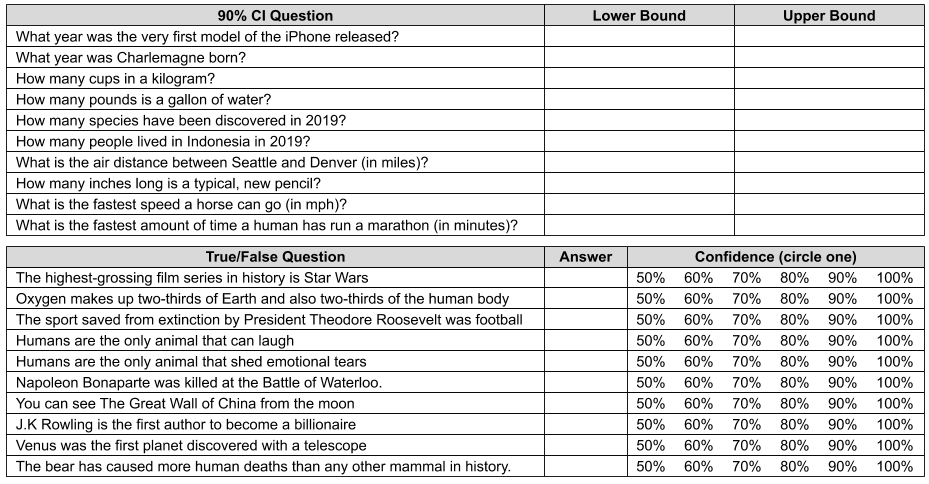Choose 70% confidence for Theodore Roosevelt football row

[747, 320]
